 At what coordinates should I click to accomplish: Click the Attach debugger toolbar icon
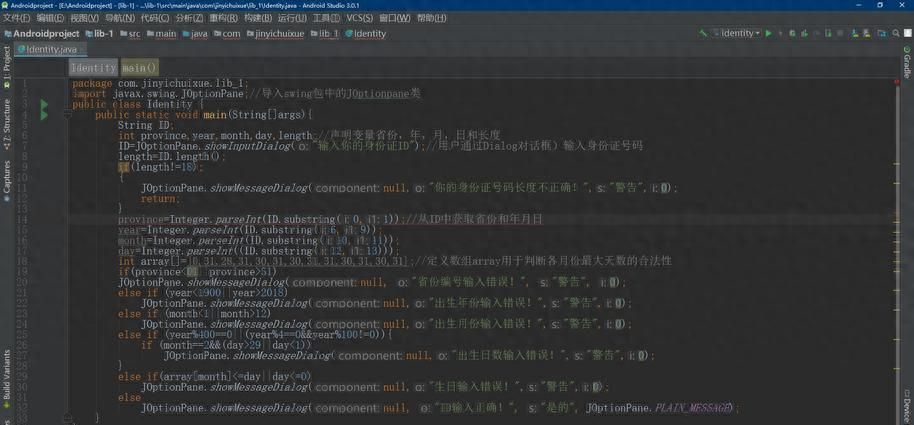(828, 34)
